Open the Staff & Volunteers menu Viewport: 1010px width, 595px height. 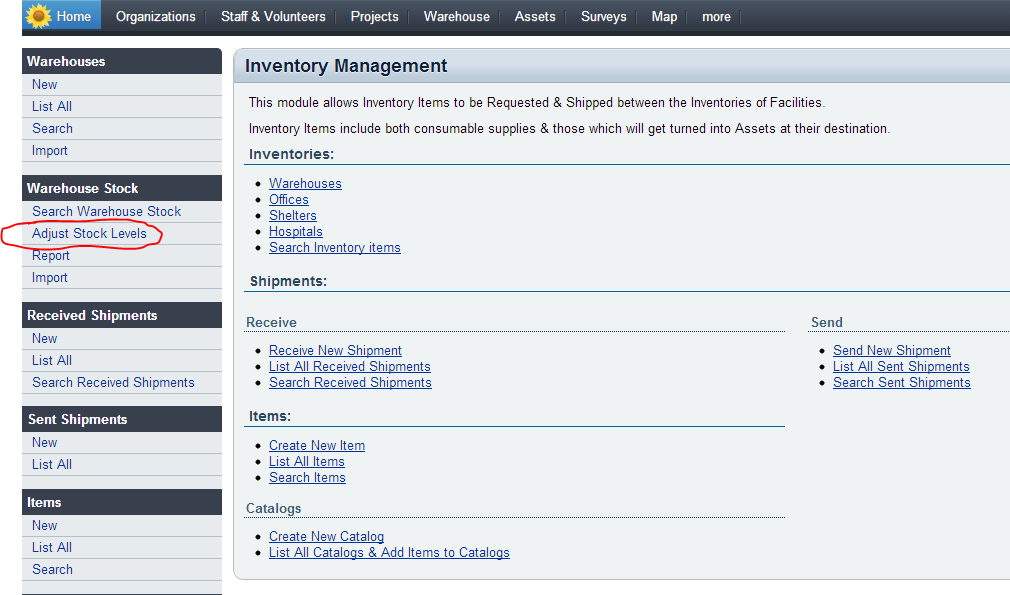273,16
